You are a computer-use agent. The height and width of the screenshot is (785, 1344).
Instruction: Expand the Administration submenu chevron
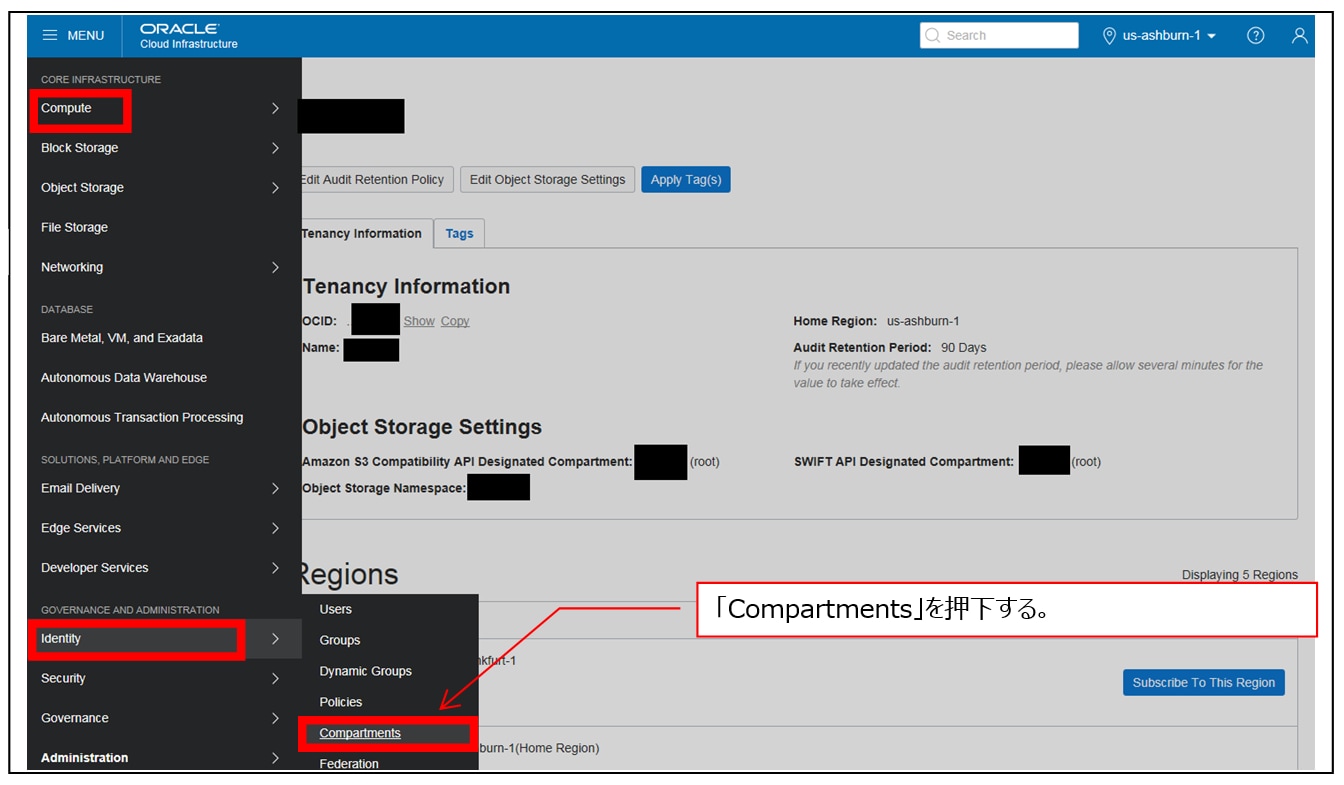click(x=275, y=758)
